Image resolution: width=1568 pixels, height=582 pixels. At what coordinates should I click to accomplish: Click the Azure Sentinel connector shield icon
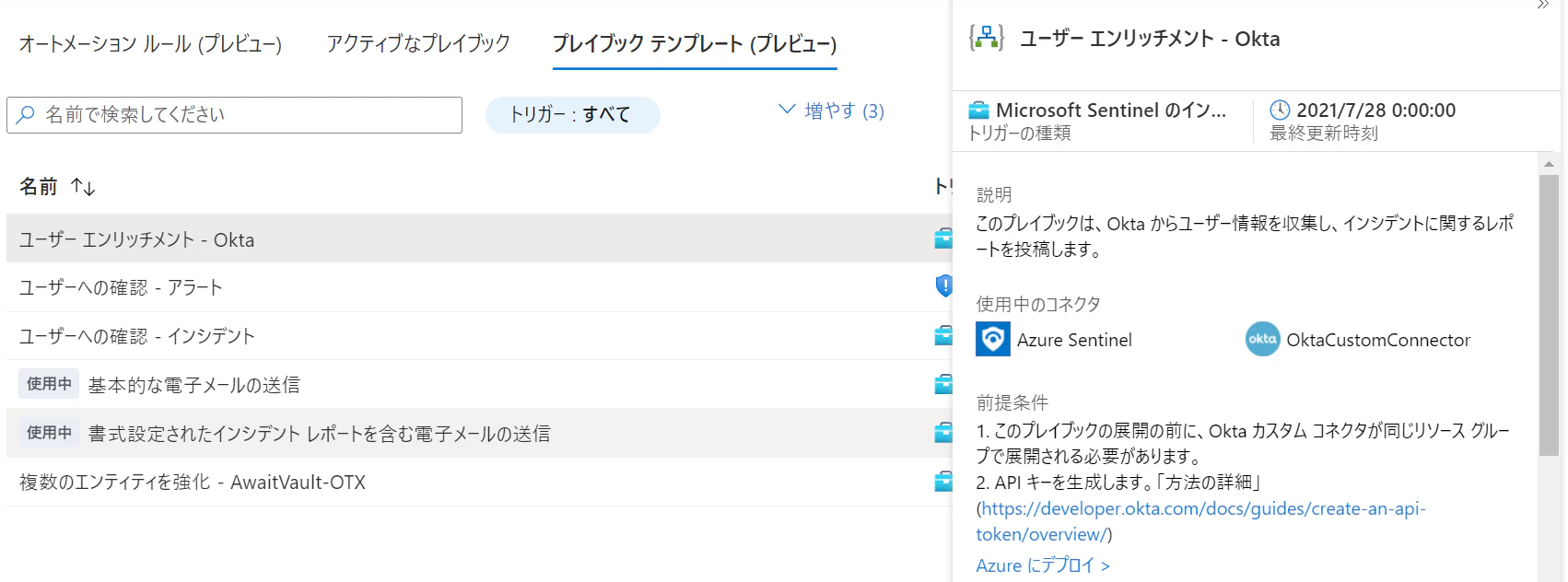(993, 339)
